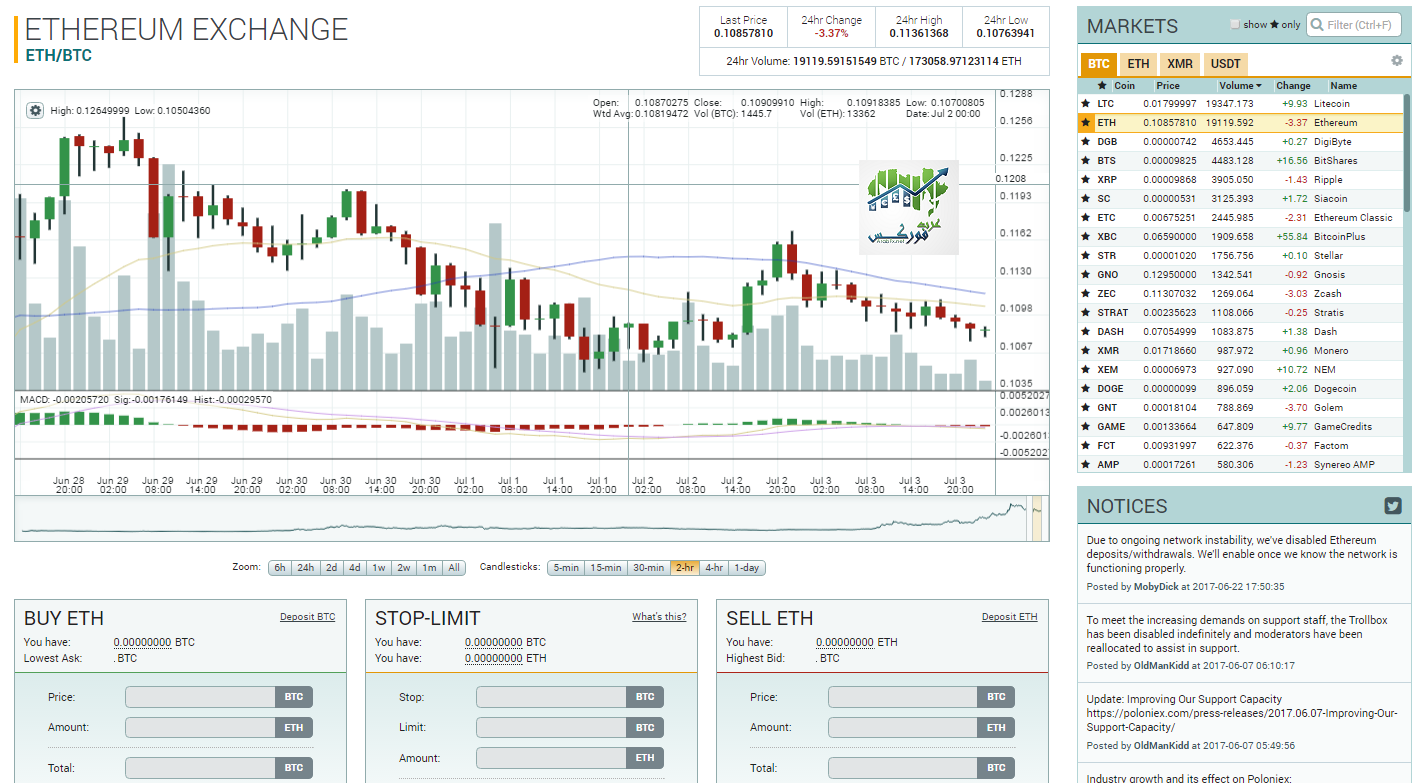Open What's this? stop-limit link
1416x783 pixels.
coord(659,617)
